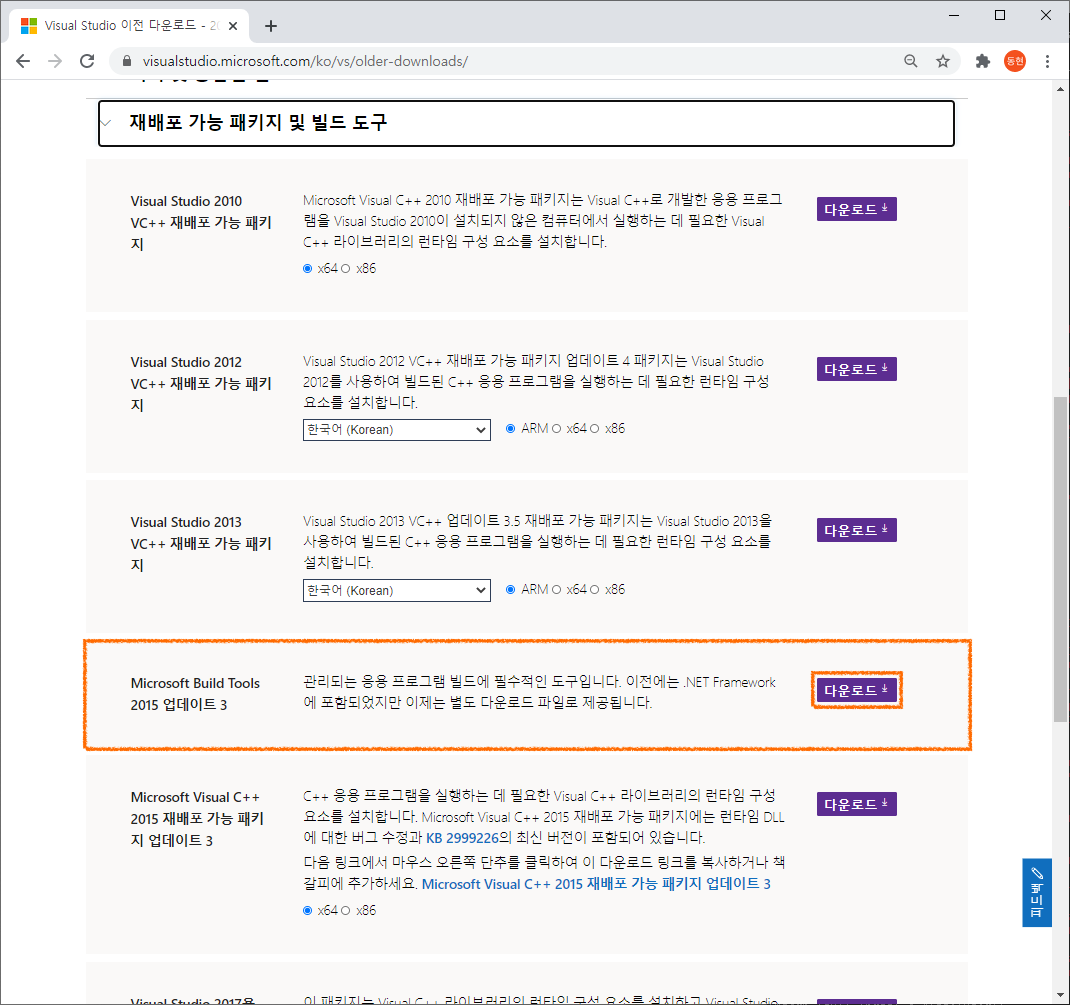Open site info via lock icon
The width and height of the screenshot is (1070, 1005).
(126, 61)
